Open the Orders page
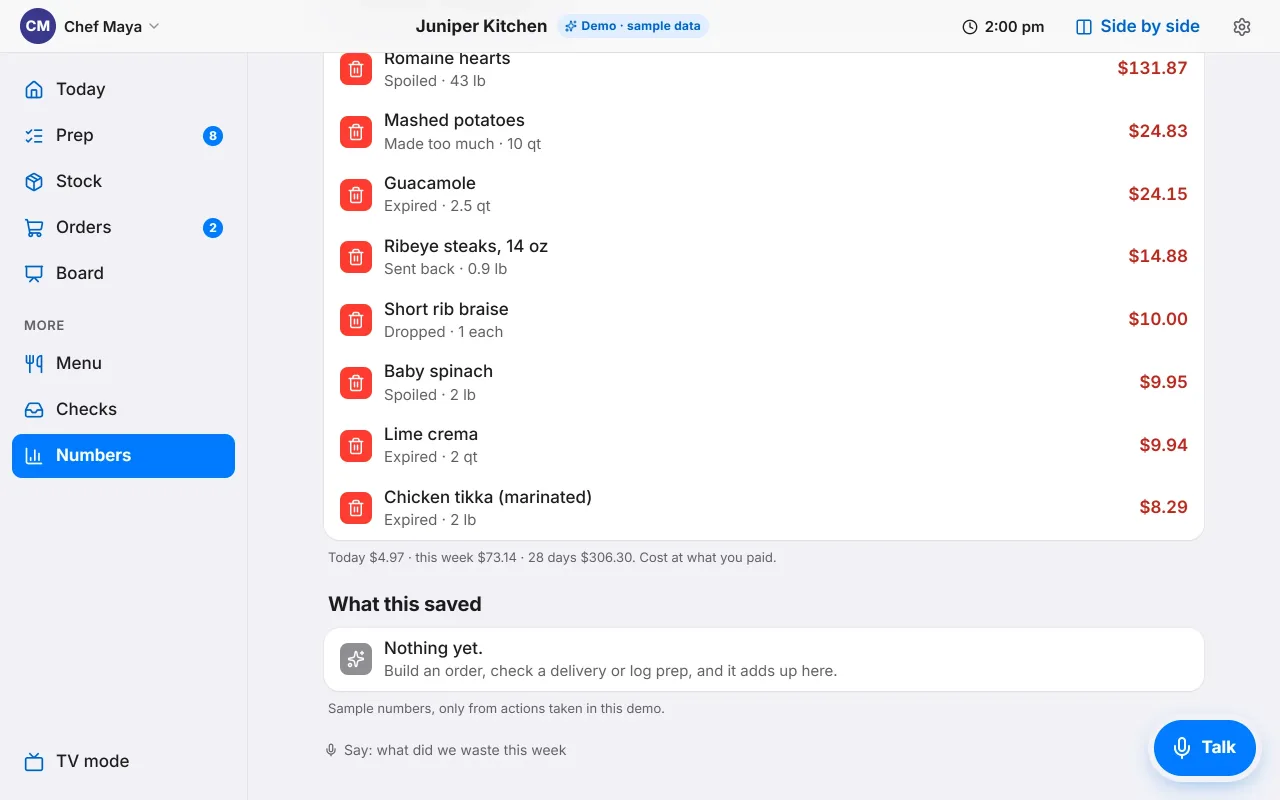The height and width of the screenshot is (800, 1280). click(123, 227)
